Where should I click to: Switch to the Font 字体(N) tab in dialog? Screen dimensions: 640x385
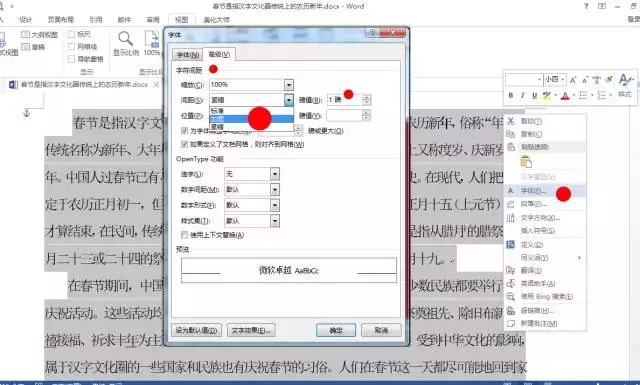point(187,55)
